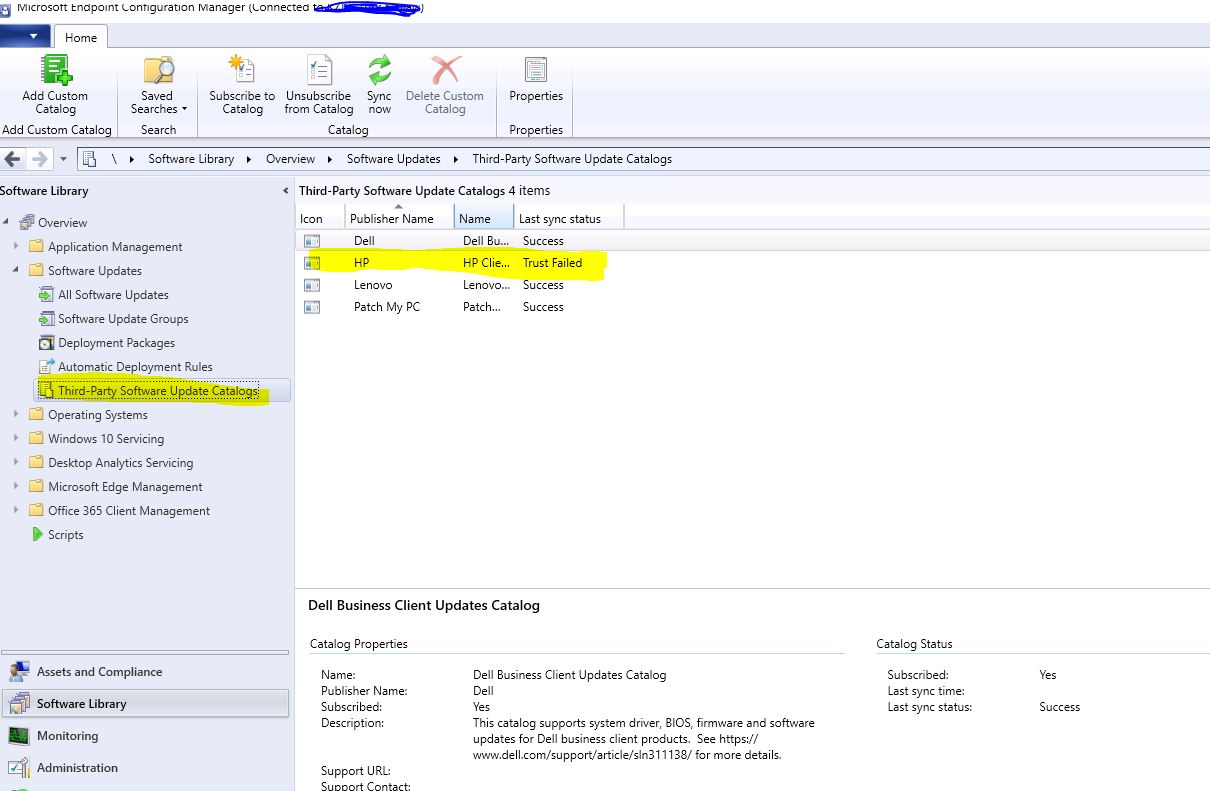This screenshot has width=1210, height=791.
Task: Click the Software Update Groups icon
Action: [x=46, y=318]
